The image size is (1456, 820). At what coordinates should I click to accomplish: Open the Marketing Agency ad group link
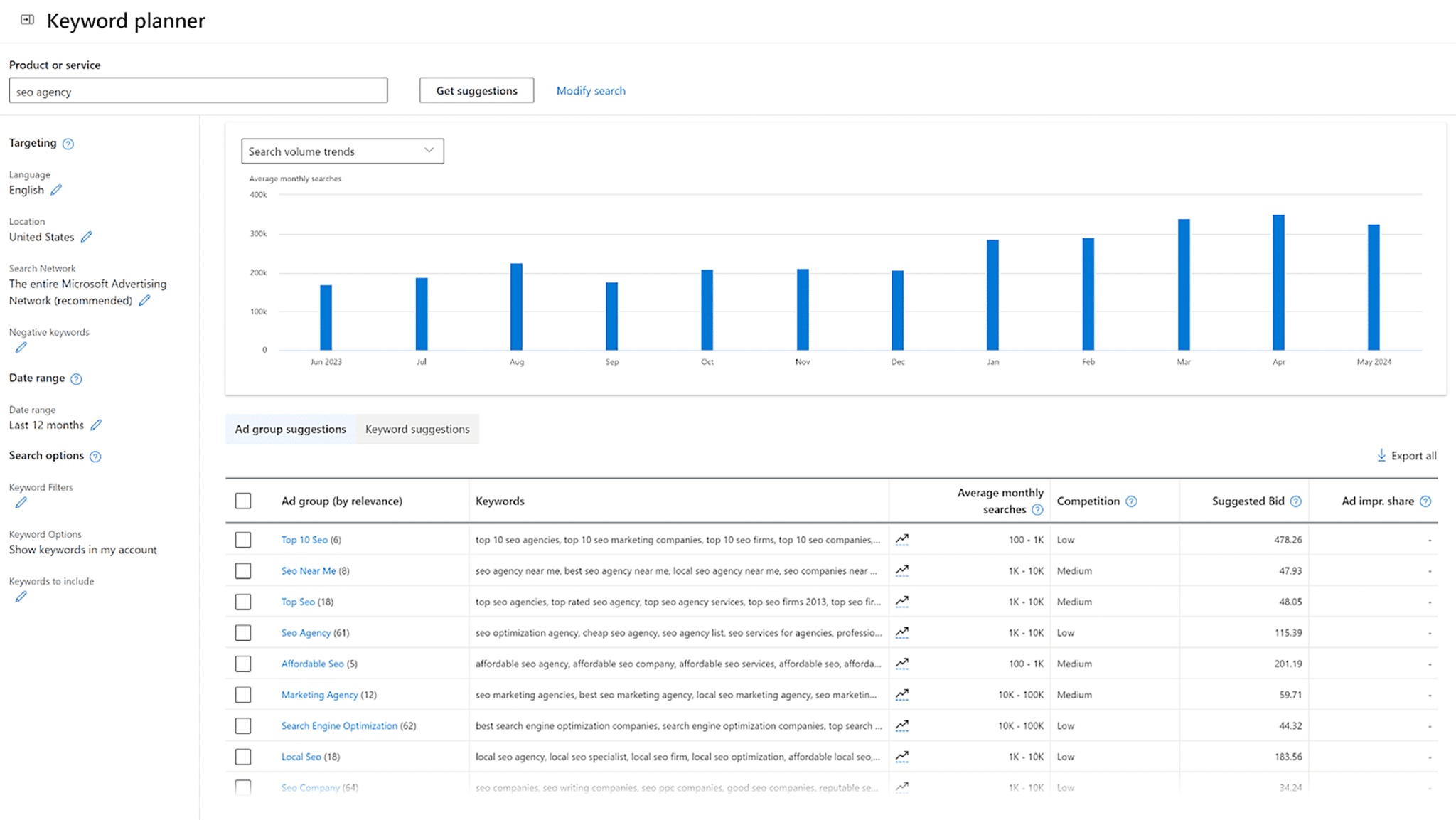(319, 695)
